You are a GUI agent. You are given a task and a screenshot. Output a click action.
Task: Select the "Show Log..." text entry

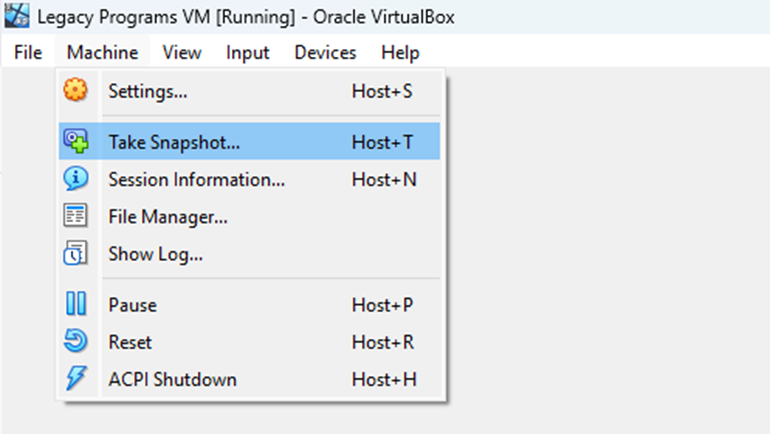point(155,254)
